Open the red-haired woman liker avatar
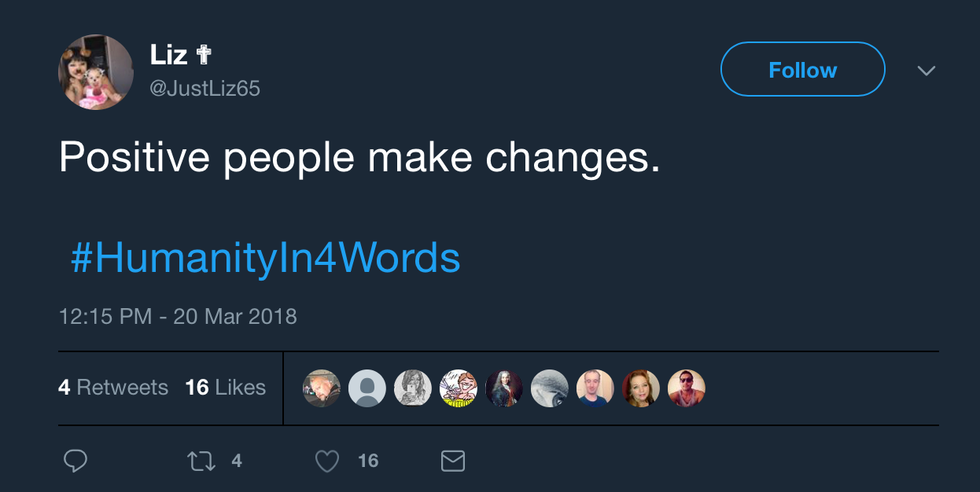 coord(641,388)
